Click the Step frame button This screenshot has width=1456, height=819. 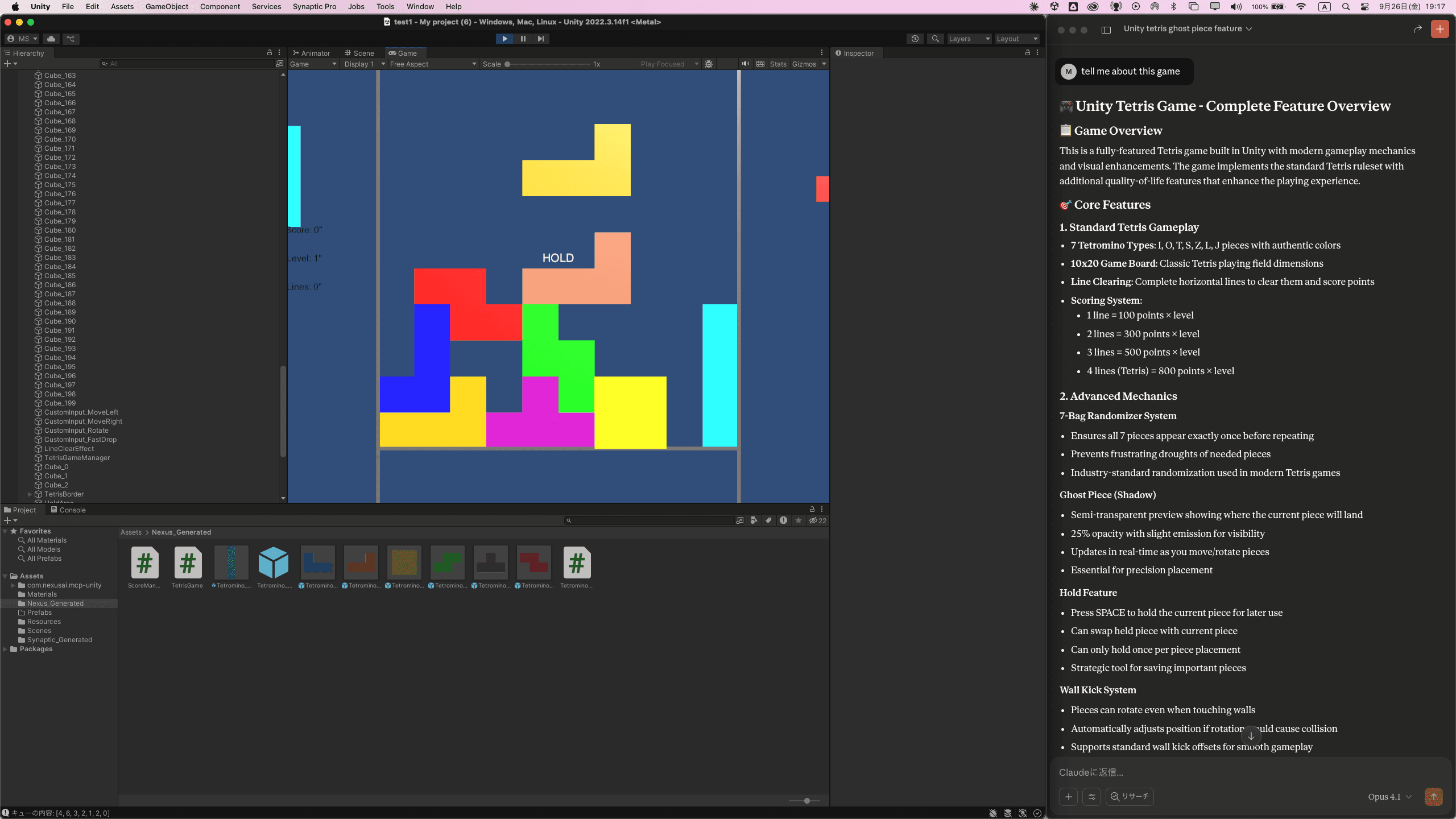click(x=541, y=39)
